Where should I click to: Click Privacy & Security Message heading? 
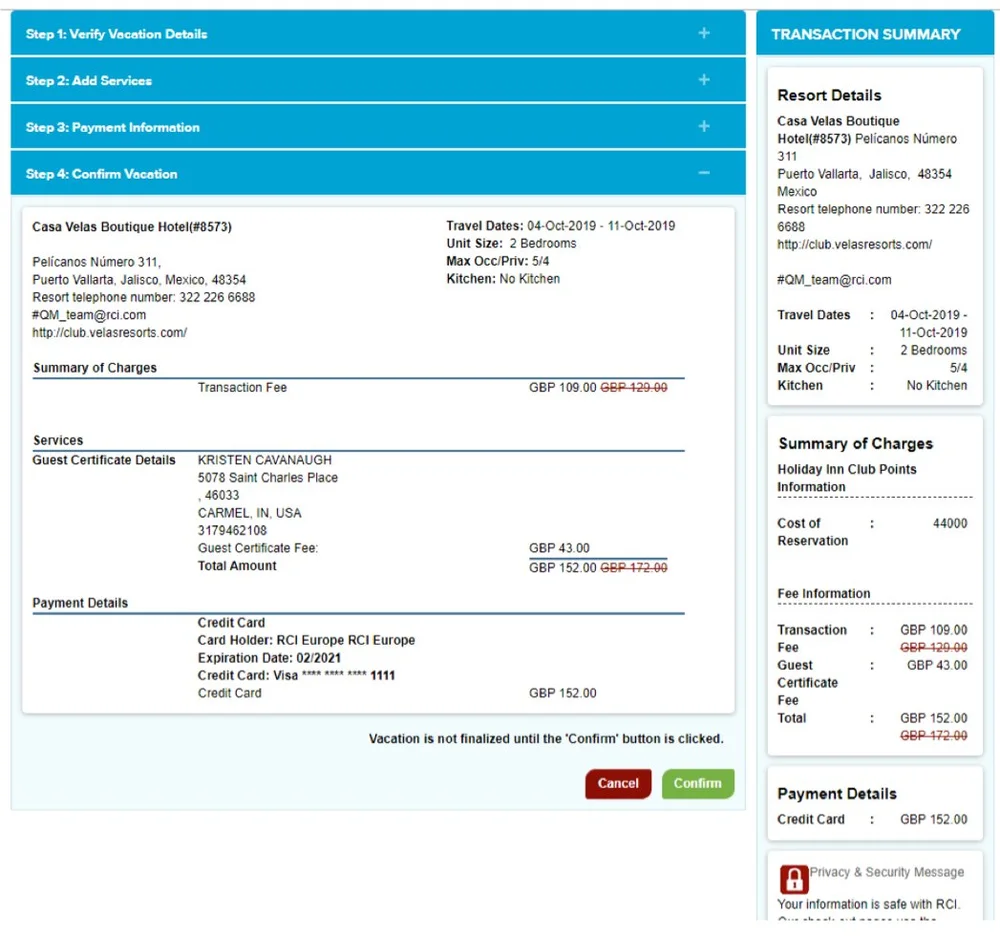point(886,872)
